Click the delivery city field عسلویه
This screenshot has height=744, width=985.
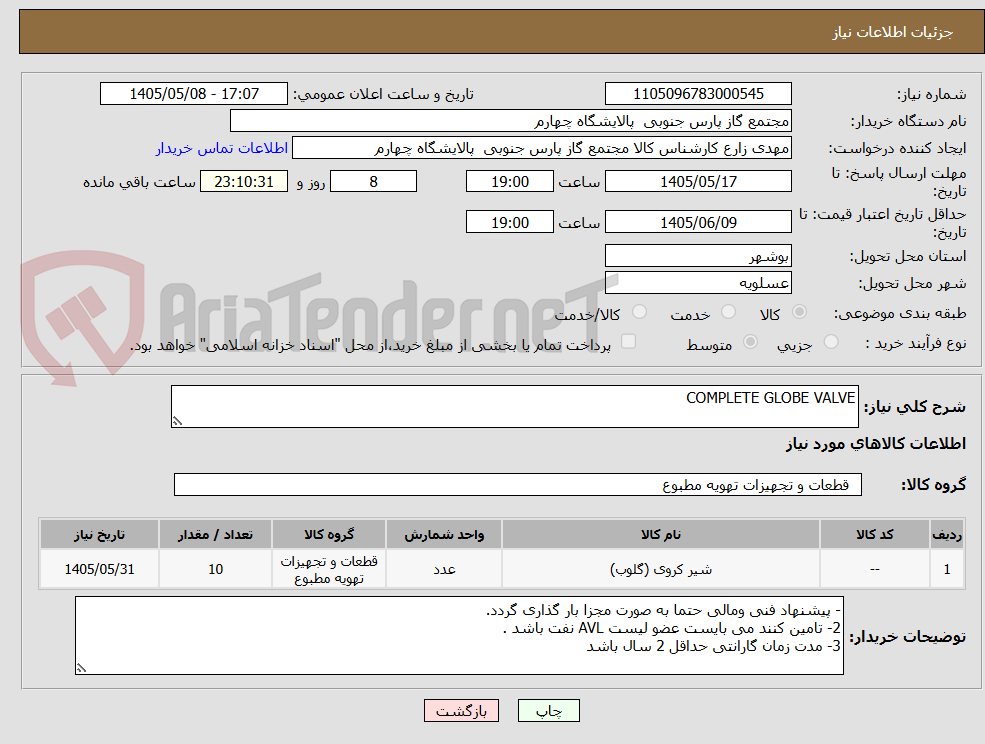tap(698, 283)
